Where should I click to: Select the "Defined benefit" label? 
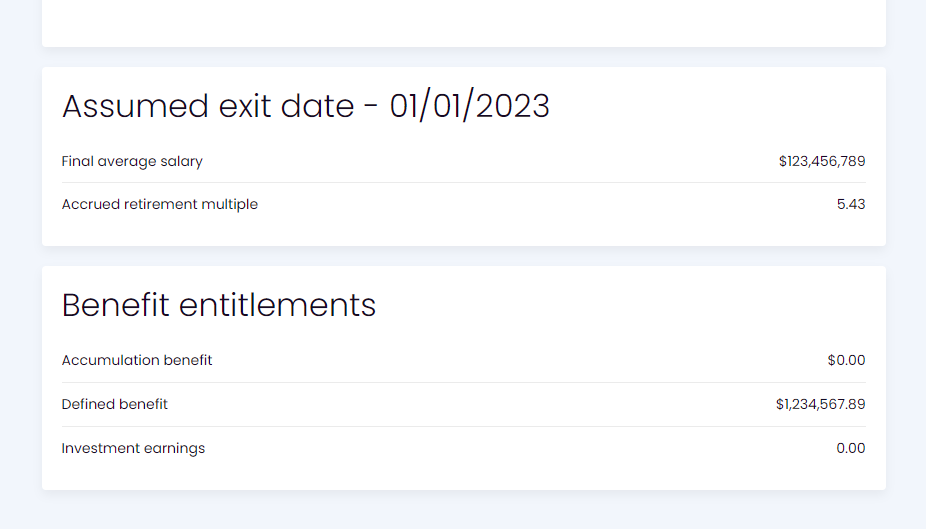(x=115, y=404)
